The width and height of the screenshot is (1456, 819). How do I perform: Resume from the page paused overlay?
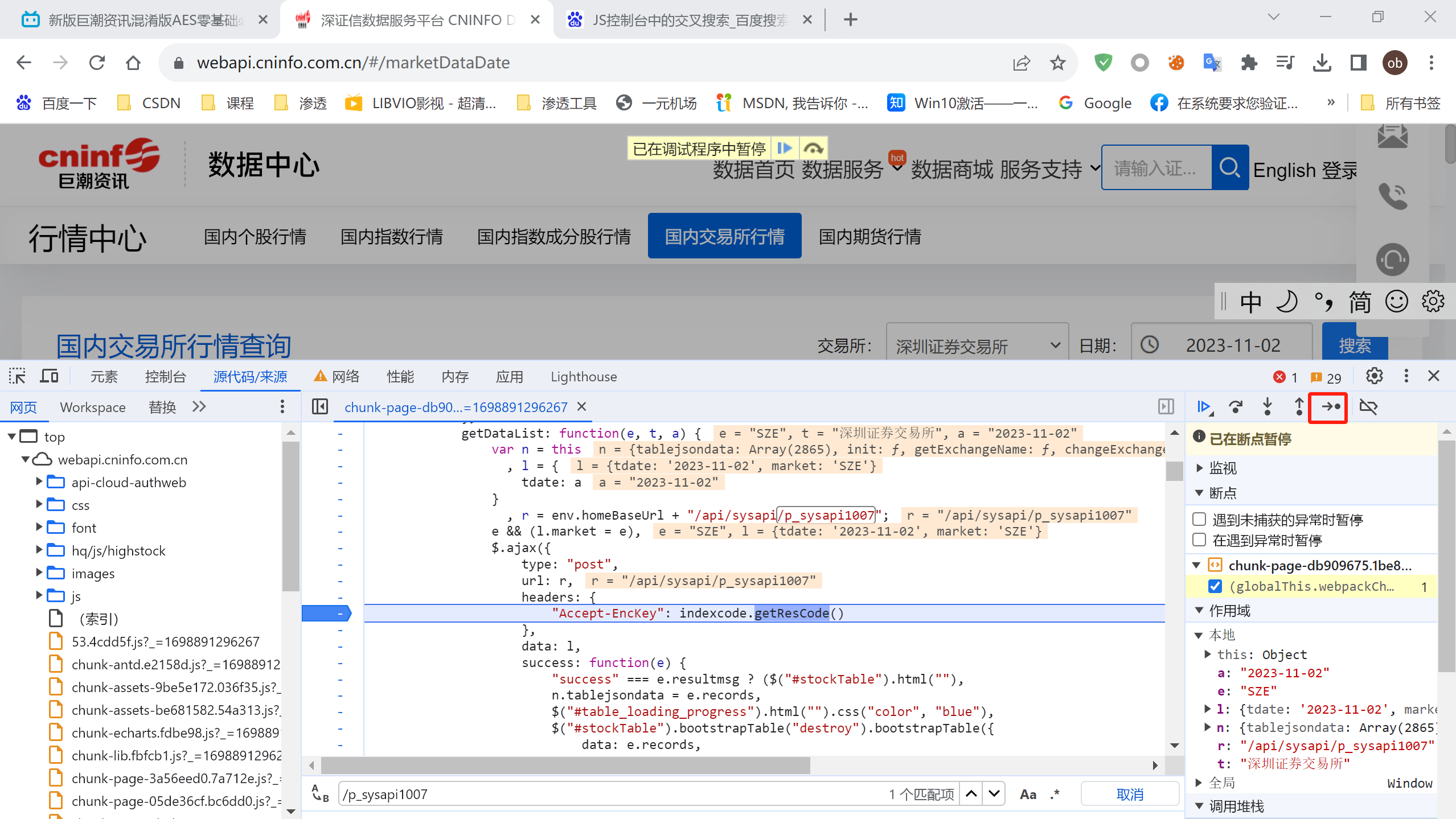click(x=785, y=149)
